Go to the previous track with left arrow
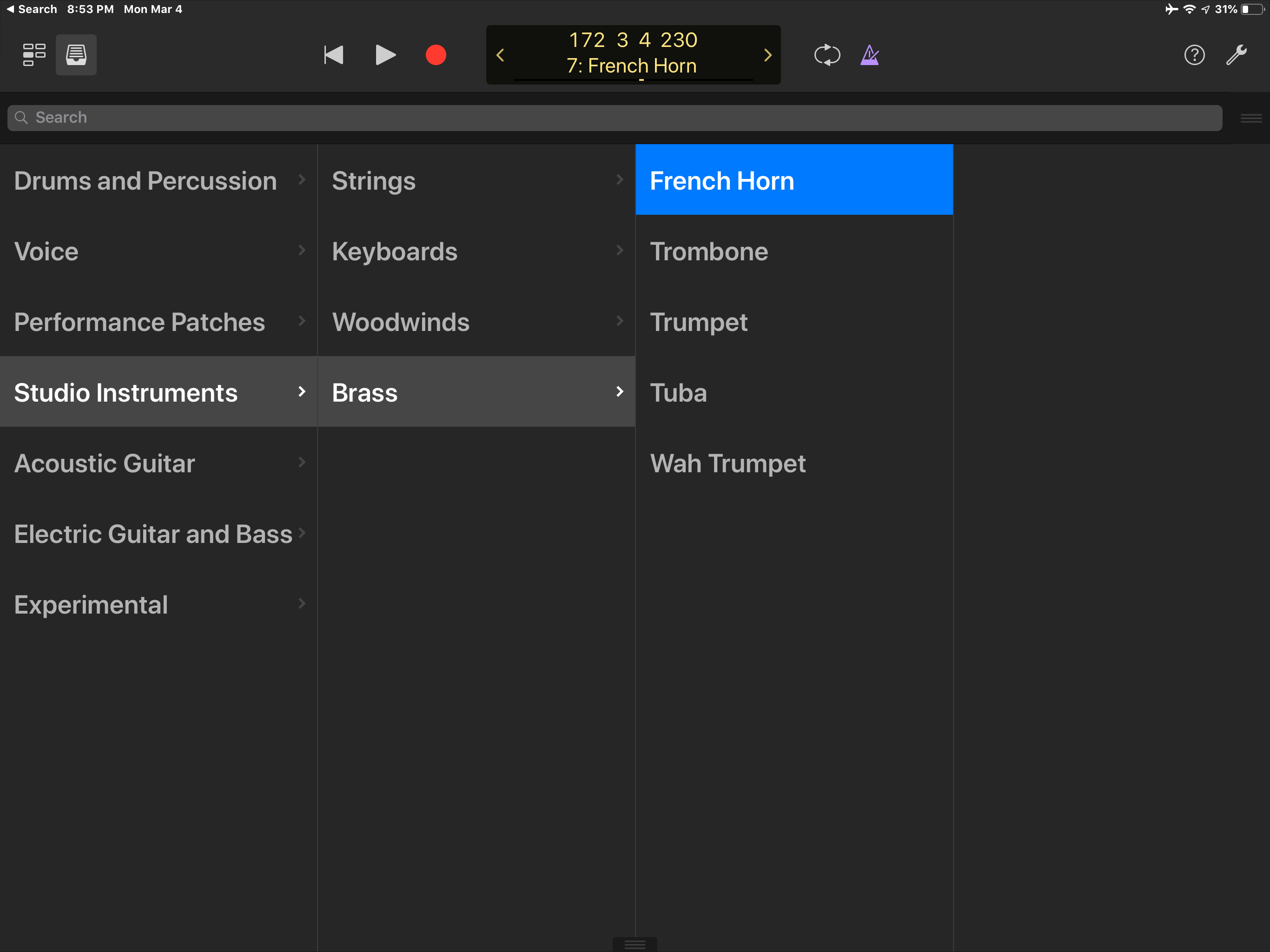Viewport: 1270px width, 952px height. [x=500, y=55]
